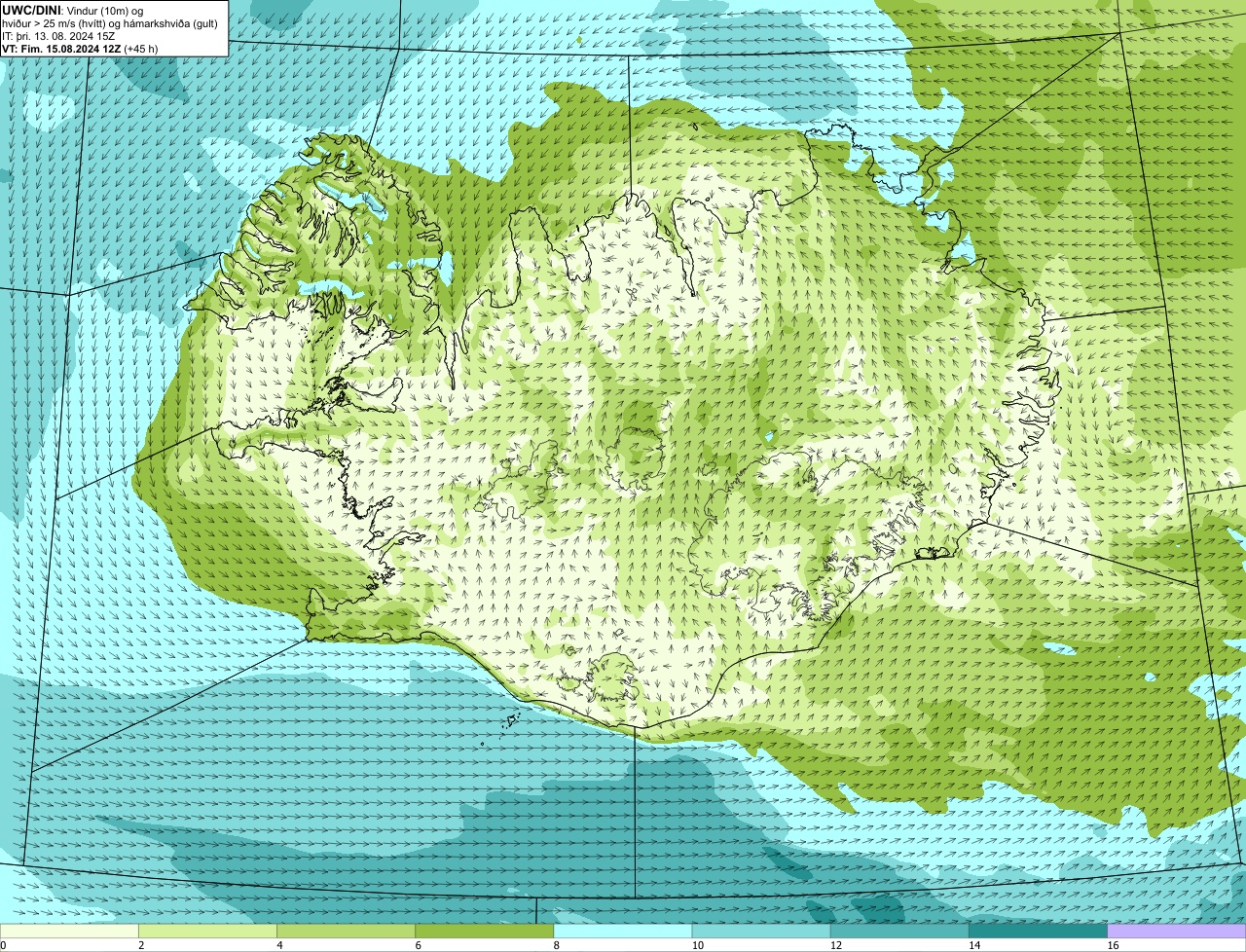The width and height of the screenshot is (1246, 952).
Task: Click the dark teal 14–16 legend swatch
Action: click(1039, 931)
